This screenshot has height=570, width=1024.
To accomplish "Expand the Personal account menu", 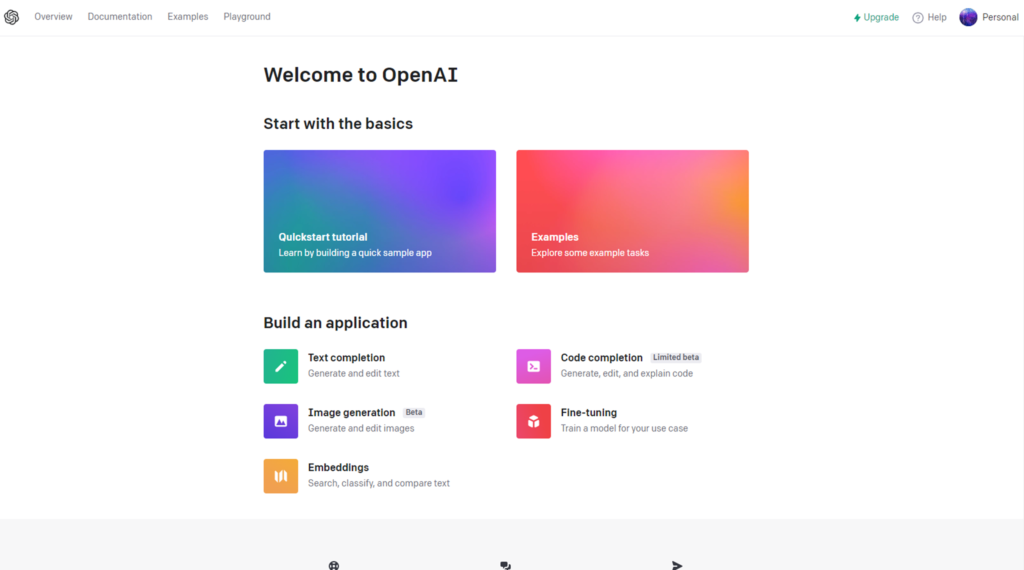I will (989, 17).
